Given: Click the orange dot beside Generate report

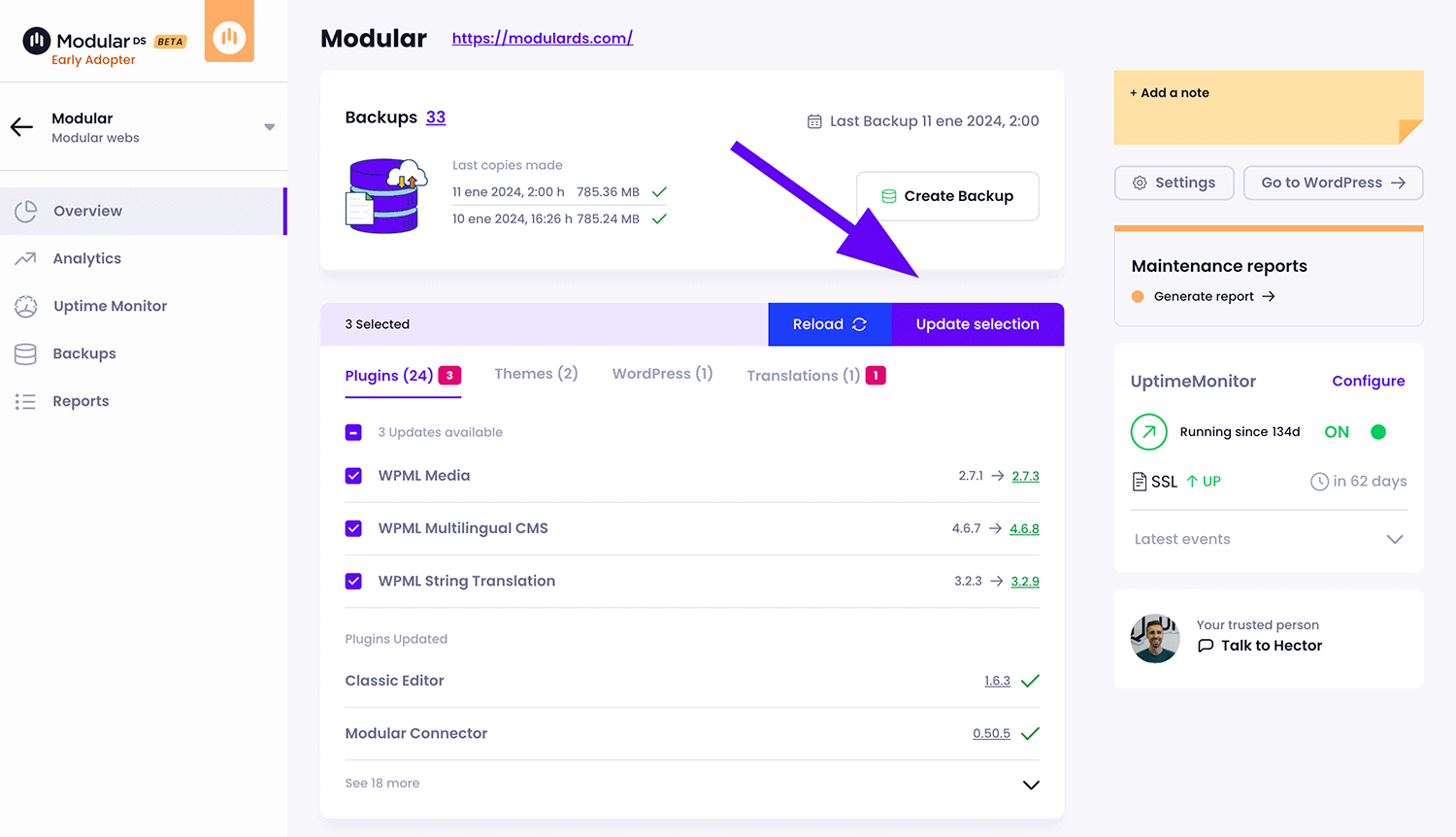Looking at the screenshot, I should pyautogui.click(x=1138, y=296).
